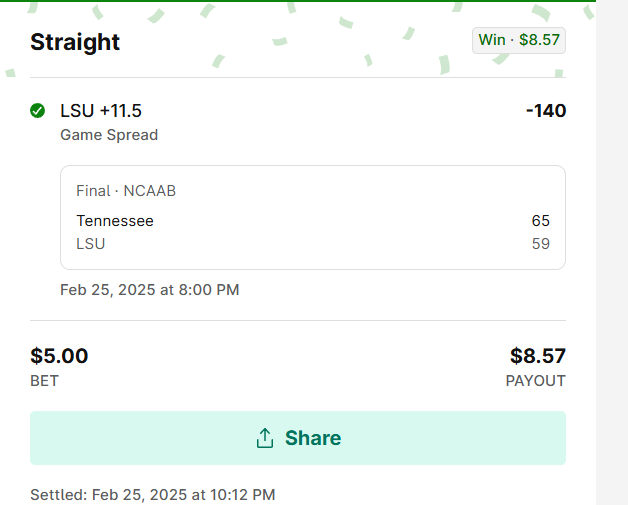Click the gray scrollbar strip on right edge
Screen dimensions: 628x505
pyautogui.click(x=612, y=250)
